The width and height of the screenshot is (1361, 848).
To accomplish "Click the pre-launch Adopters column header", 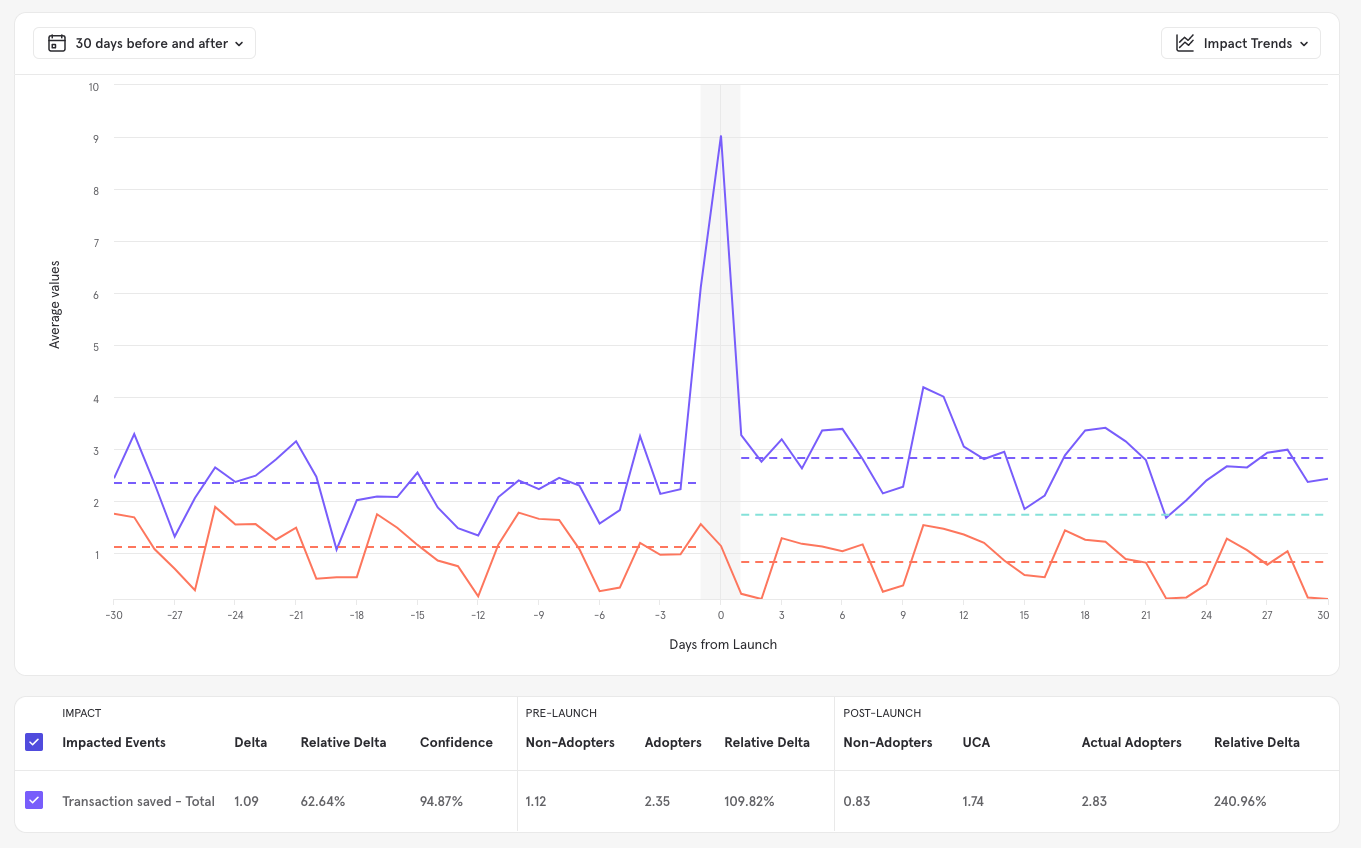I will click(673, 742).
